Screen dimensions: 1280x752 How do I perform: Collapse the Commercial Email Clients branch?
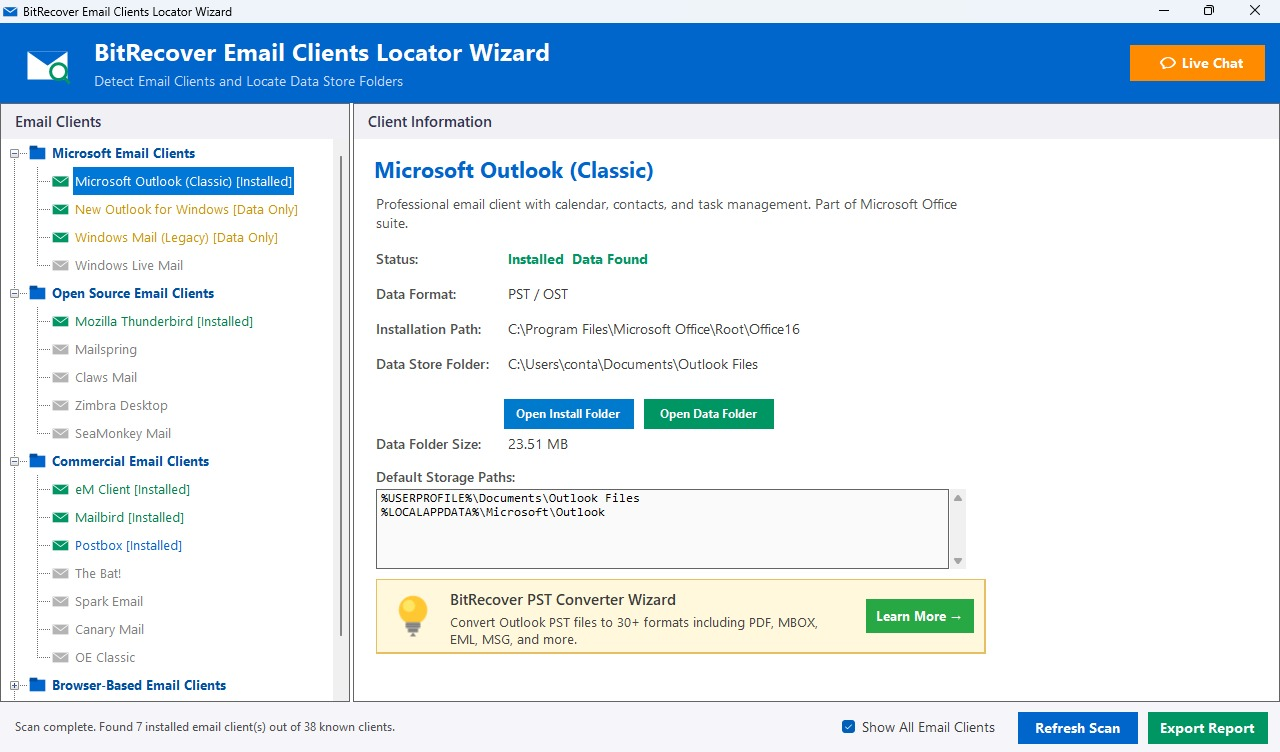[x=13, y=461]
